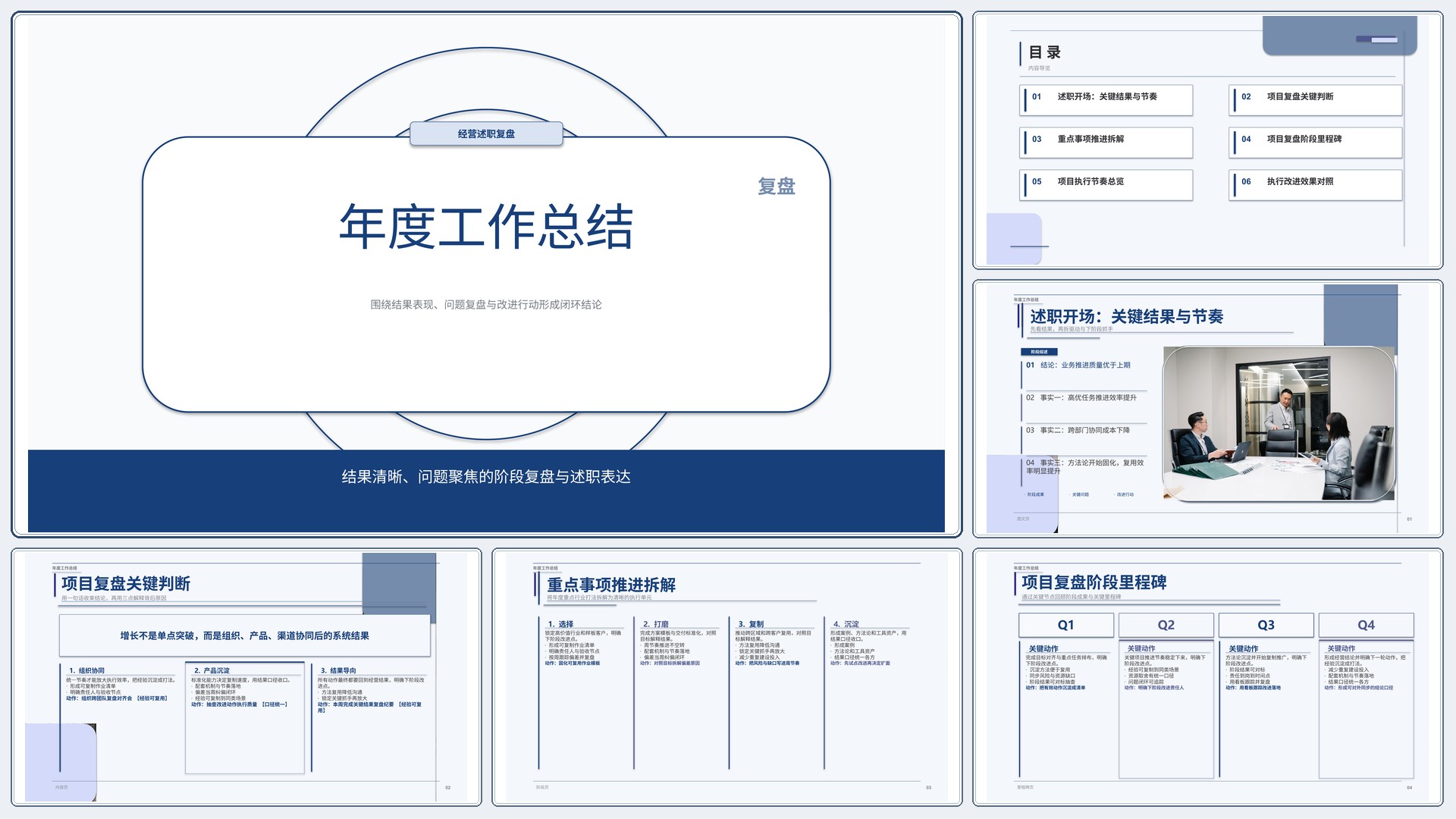The width and height of the screenshot is (1456, 819).
Task: Open contents entry 01 述职开场：关键结果与节奏
Action: (1106, 100)
